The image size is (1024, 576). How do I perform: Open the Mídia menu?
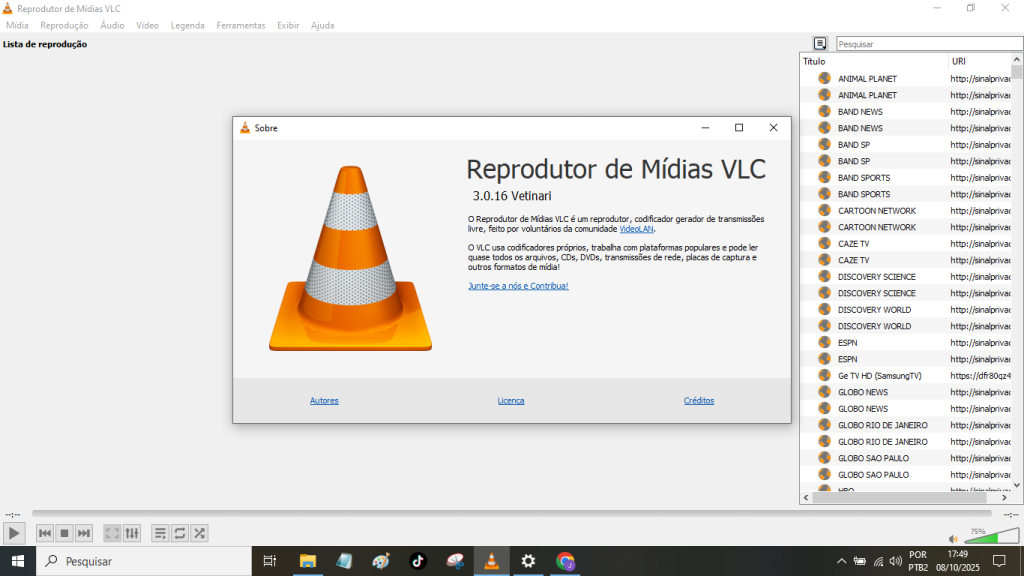[17, 25]
